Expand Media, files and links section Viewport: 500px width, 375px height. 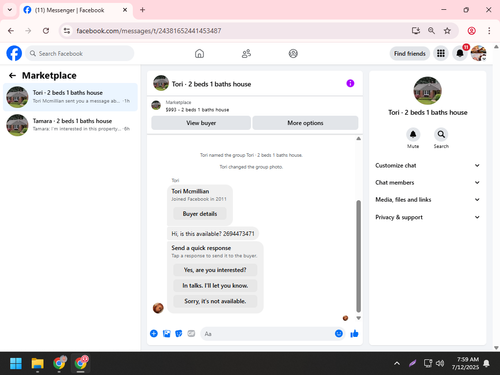pos(427,200)
